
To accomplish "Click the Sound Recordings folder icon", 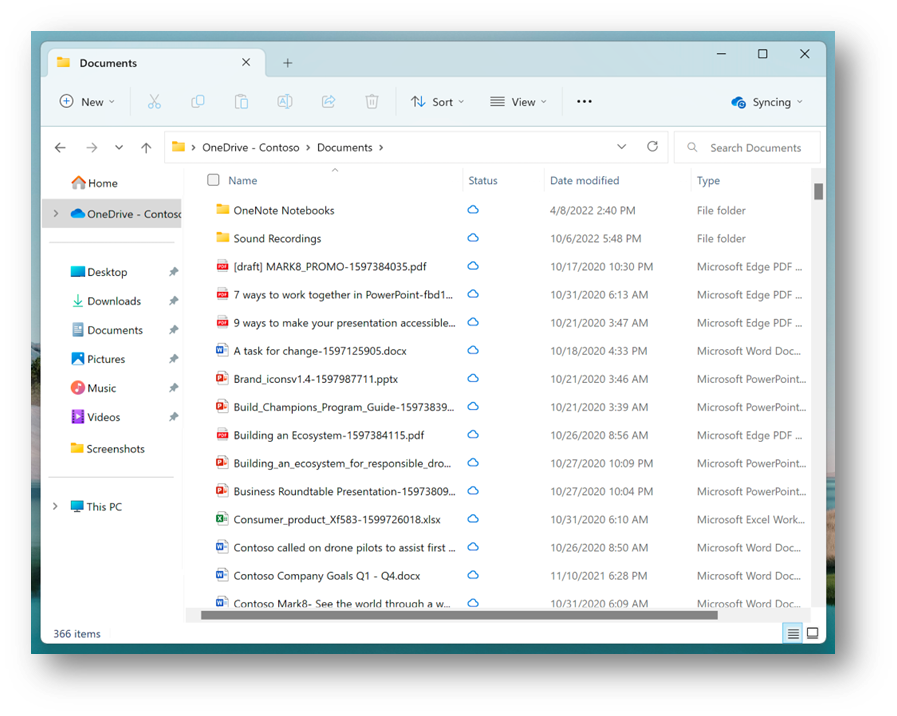I will pos(223,237).
